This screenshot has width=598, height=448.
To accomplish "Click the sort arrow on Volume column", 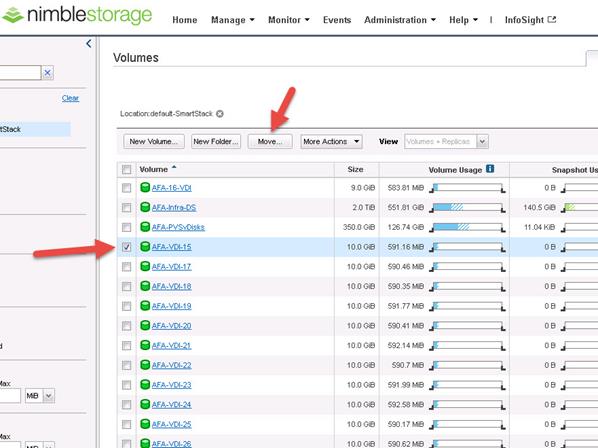I will tap(174, 167).
